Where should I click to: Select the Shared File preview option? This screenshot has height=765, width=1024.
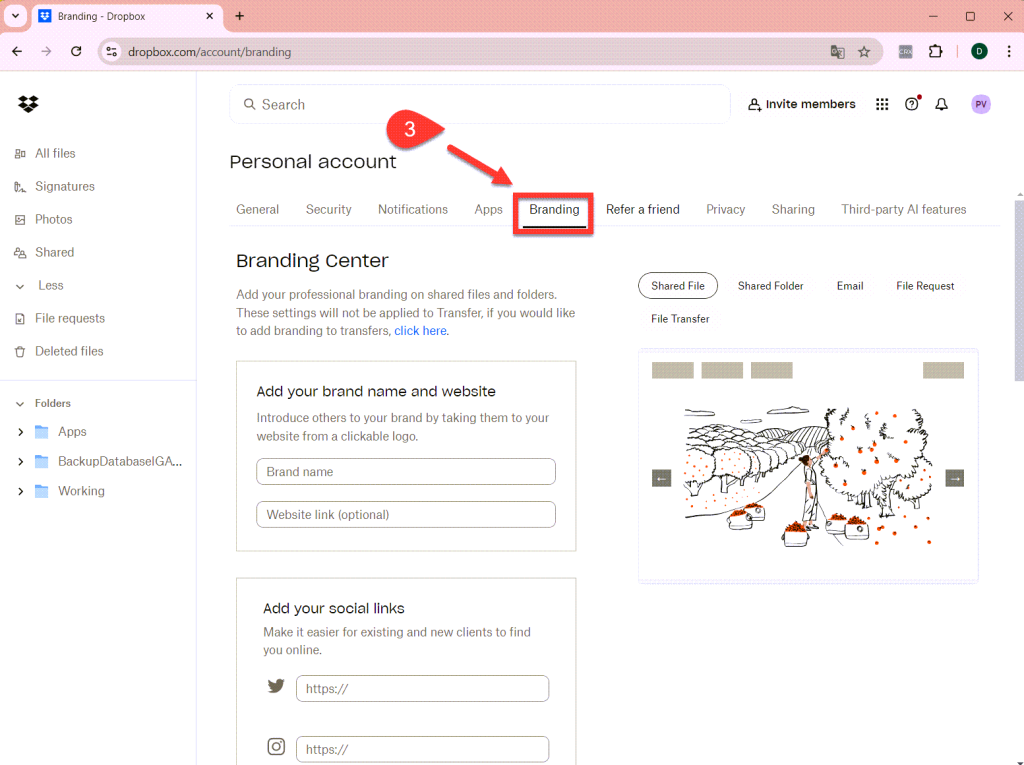678,286
